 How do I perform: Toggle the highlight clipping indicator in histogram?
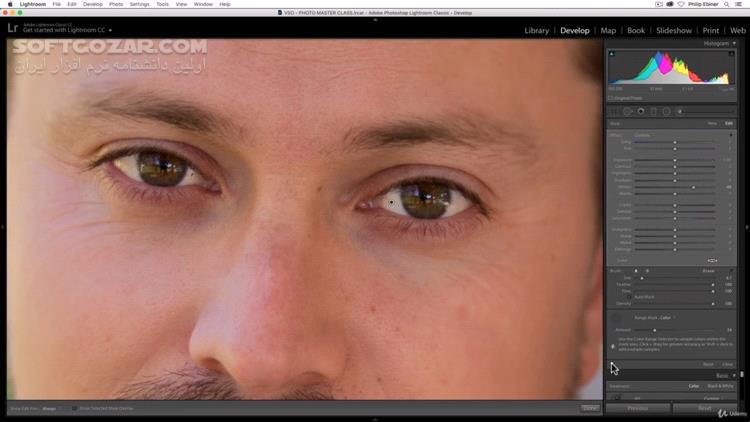(x=731, y=54)
